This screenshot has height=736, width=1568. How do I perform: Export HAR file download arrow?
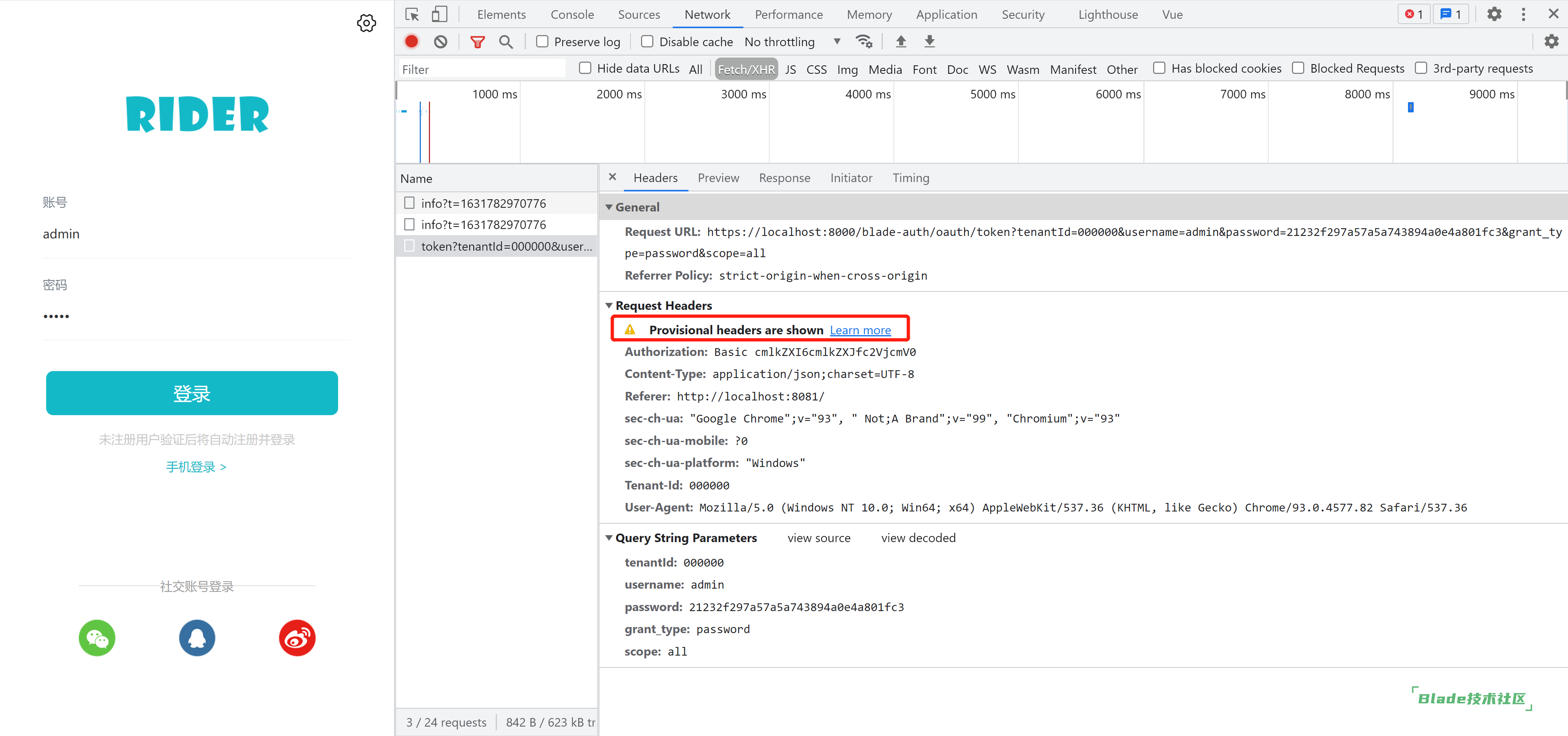click(929, 41)
